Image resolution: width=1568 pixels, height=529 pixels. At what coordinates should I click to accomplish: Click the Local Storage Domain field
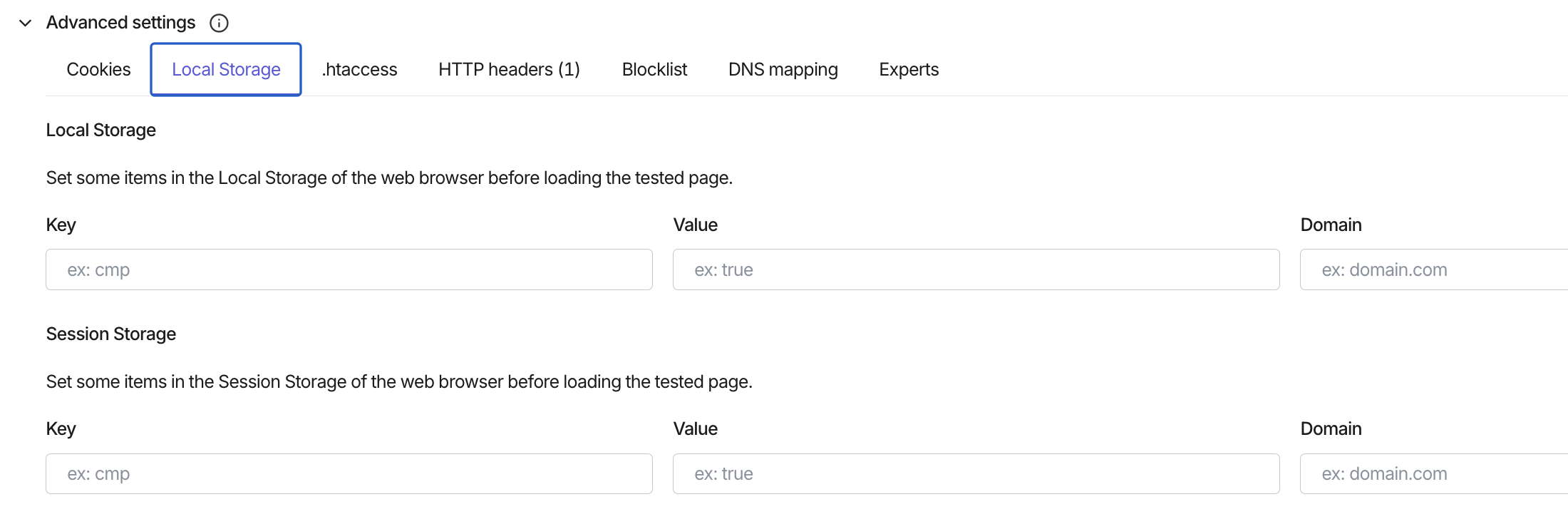point(1434,269)
